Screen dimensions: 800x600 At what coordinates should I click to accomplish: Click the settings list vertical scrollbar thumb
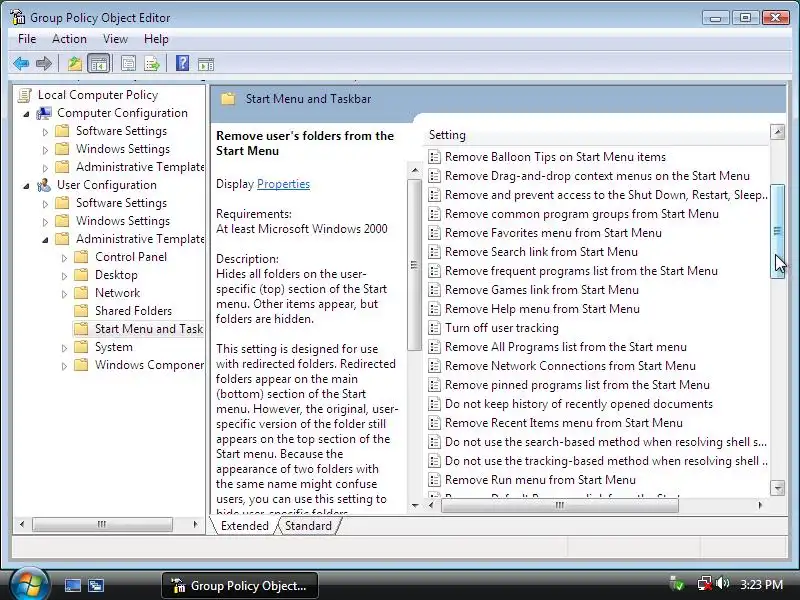777,232
